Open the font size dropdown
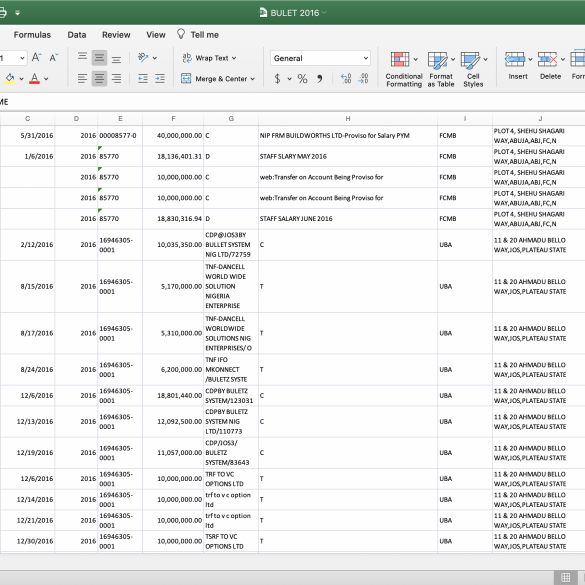This screenshot has width=585, height=585. click(x=22, y=58)
